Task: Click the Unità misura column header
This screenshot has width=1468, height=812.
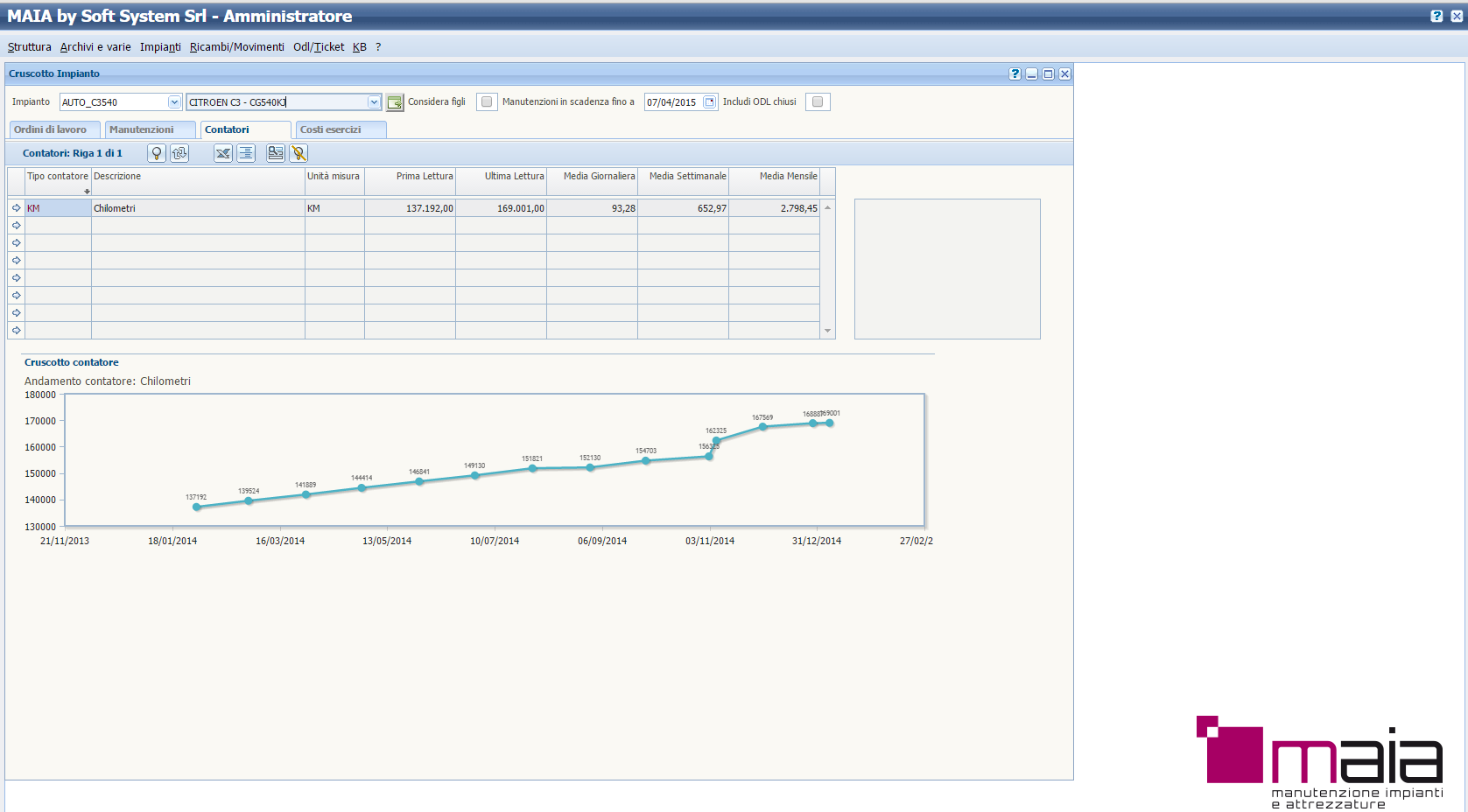Action: pos(334,181)
